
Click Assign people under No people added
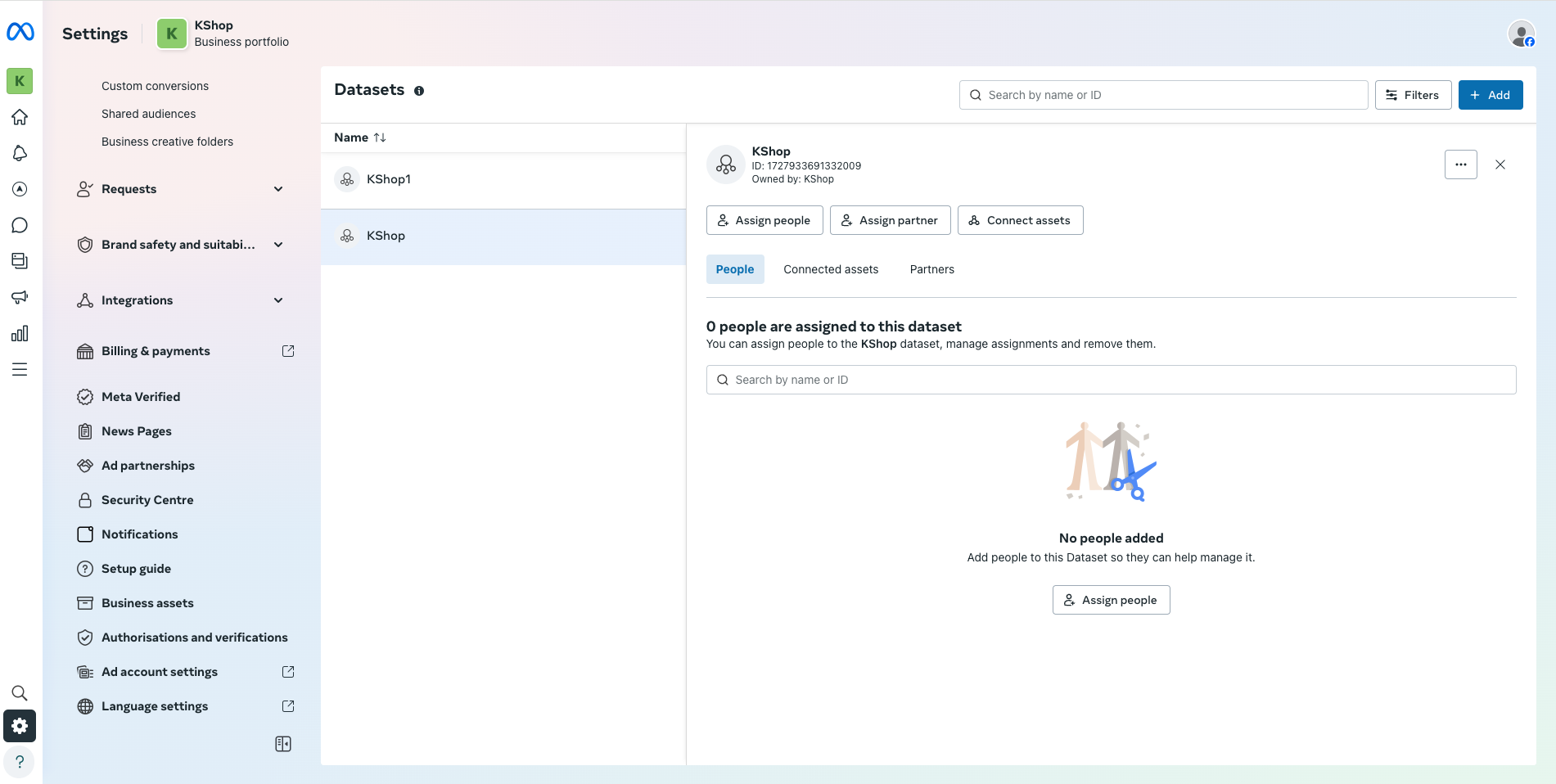pos(1112,600)
